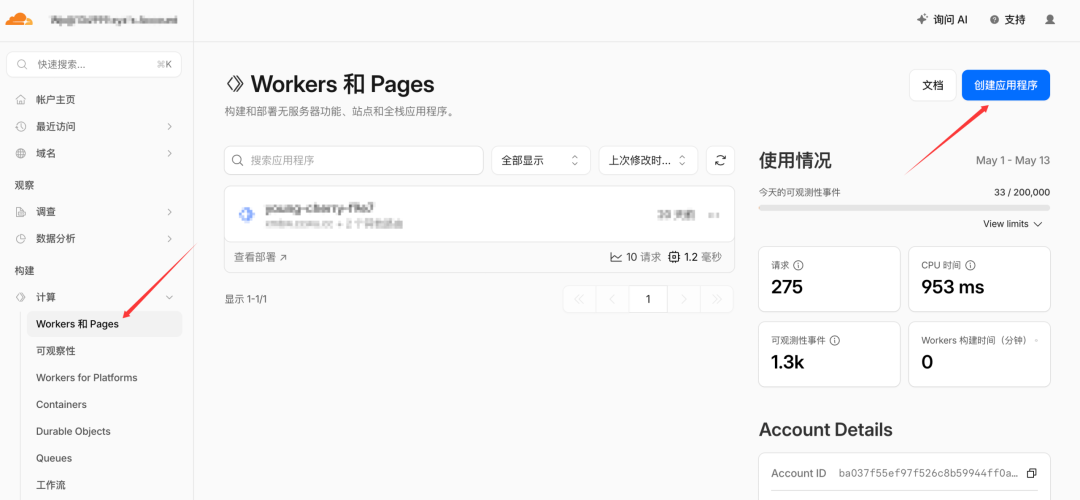This screenshot has height=500, width=1080.
Task: Open the user profile icon
Action: (1050, 20)
